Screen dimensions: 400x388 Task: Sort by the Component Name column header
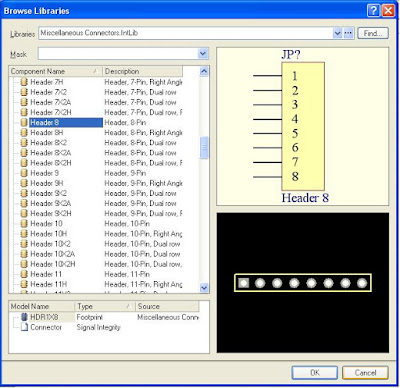point(55,71)
